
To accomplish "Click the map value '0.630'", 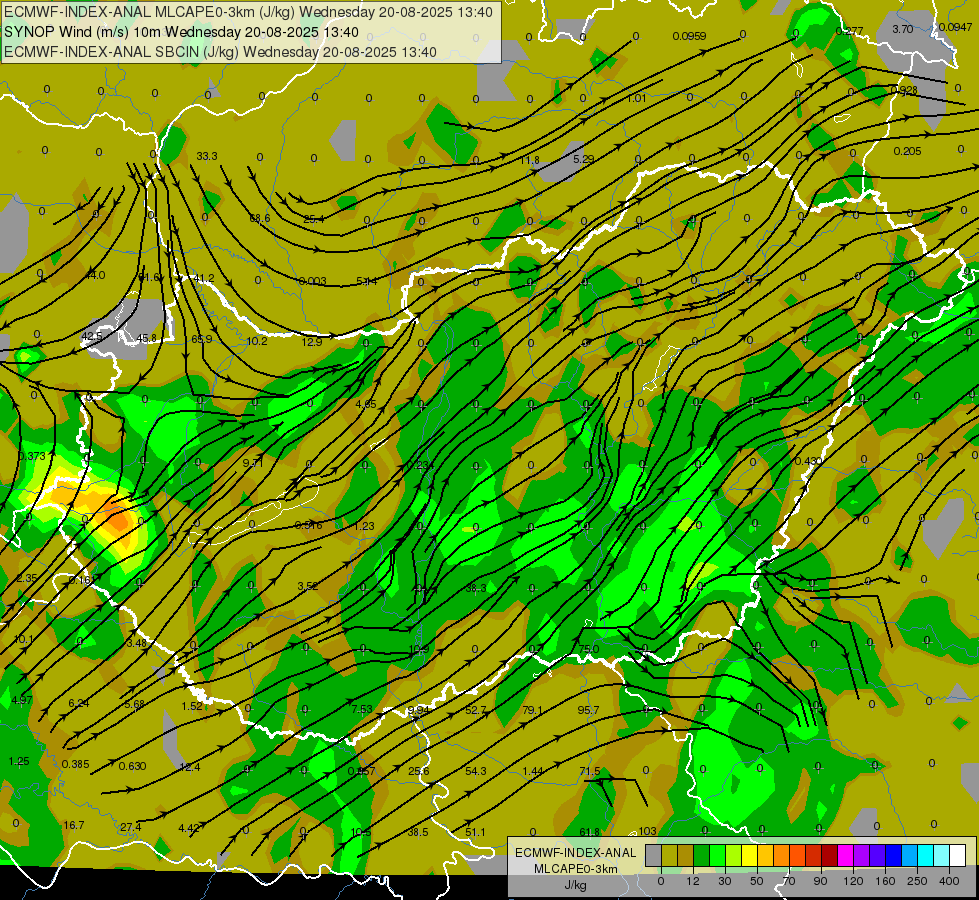I will tap(132, 766).
